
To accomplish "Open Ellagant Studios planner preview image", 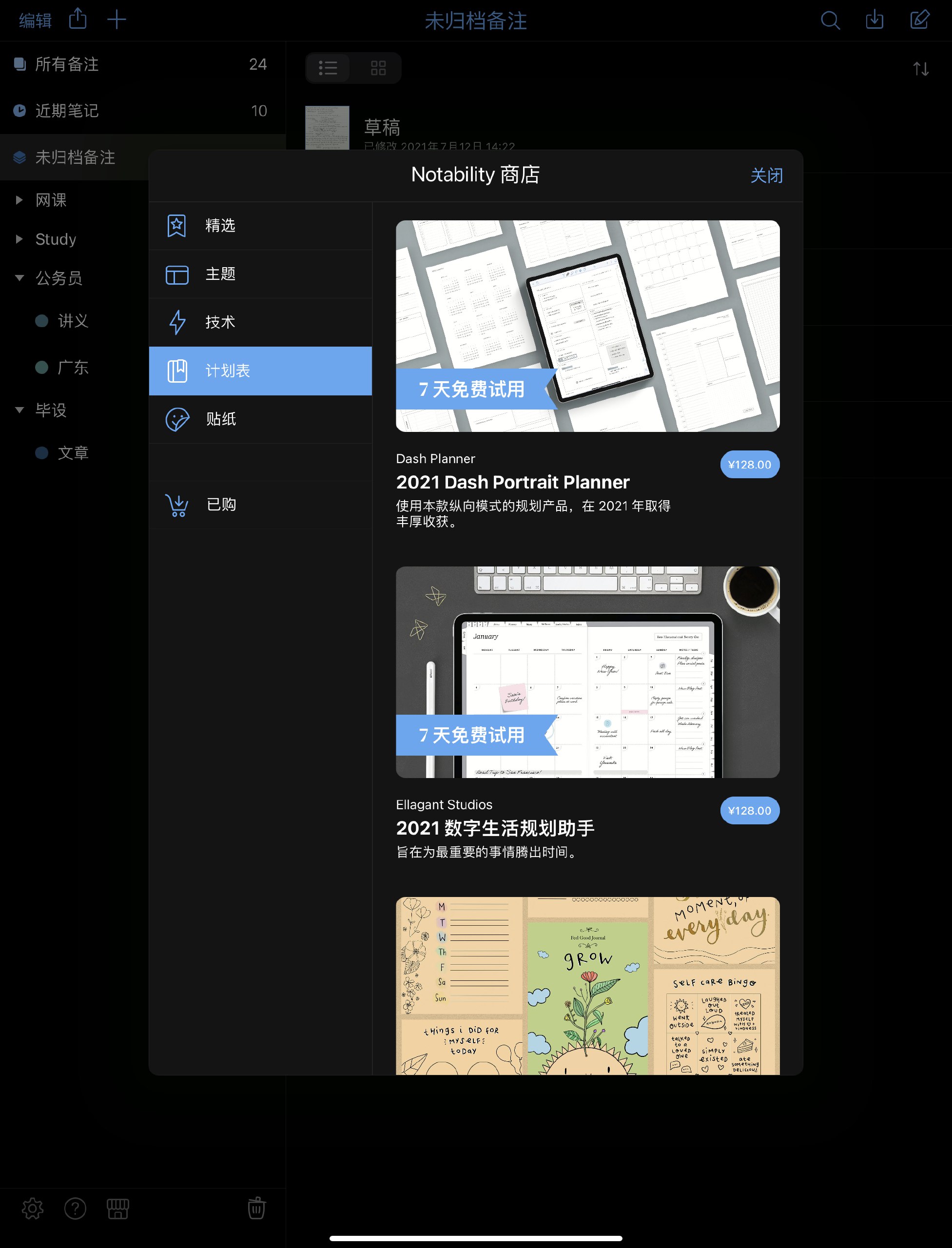I will [x=588, y=672].
